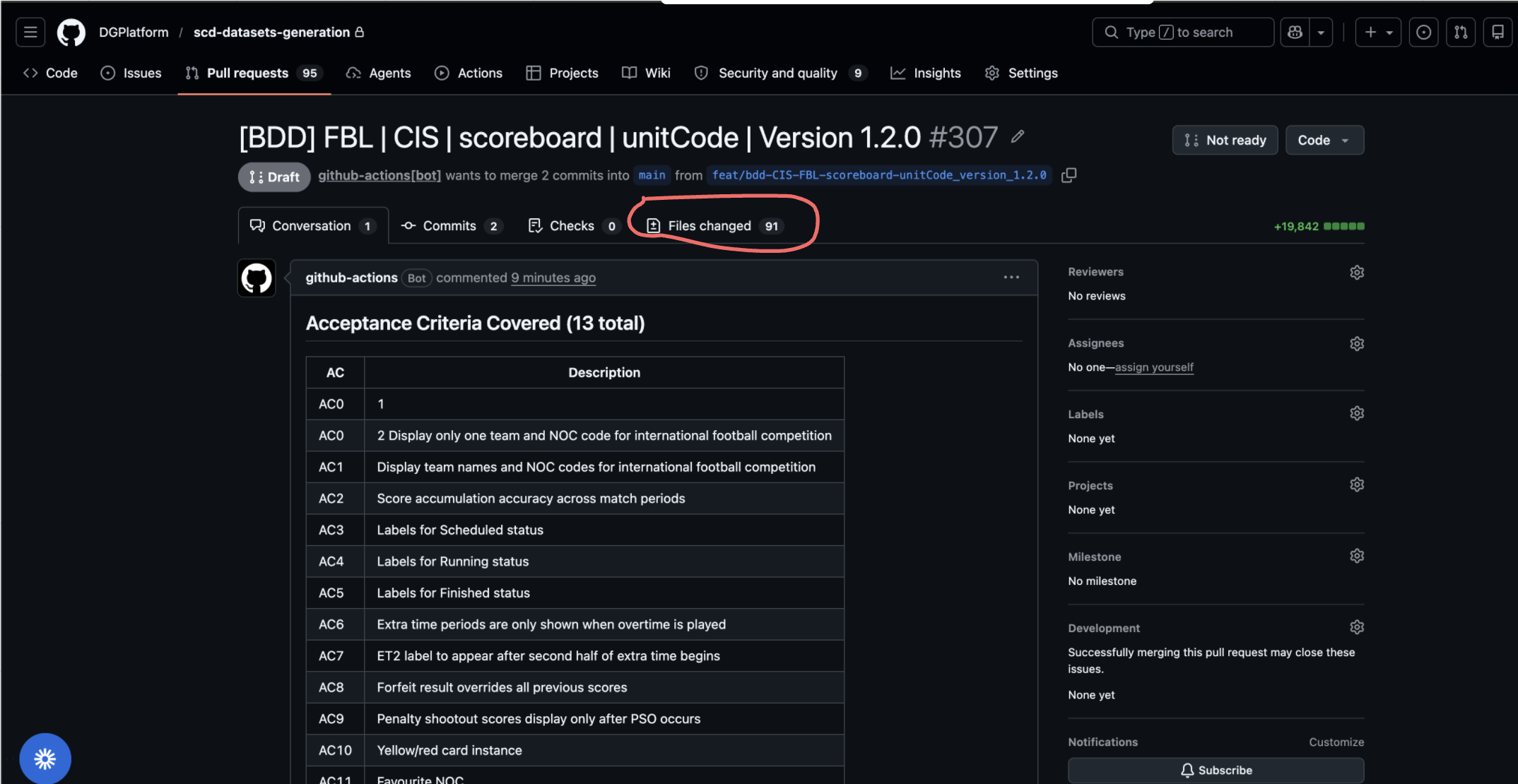Click Customize notifications link

(x=1336, y=742)
